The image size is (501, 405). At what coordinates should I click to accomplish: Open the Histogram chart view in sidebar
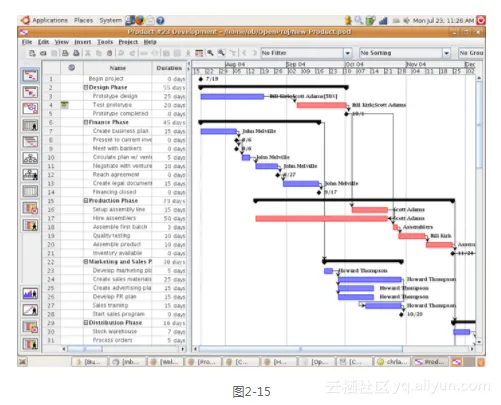(x=30, y=293)
